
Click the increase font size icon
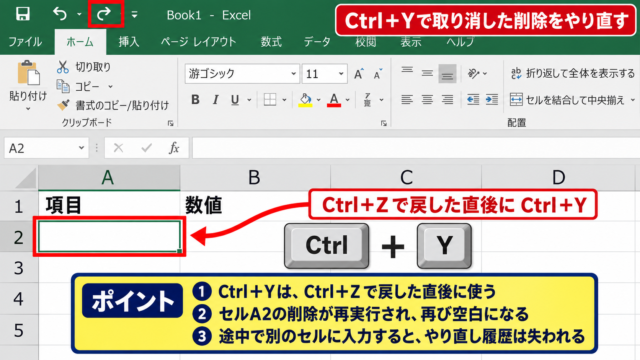(358, 74)
